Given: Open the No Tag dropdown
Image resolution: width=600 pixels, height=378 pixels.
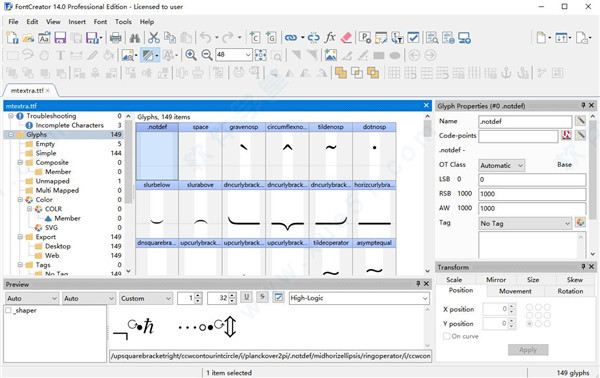Looking at the screenshot, I should pyautogui.click(x=525, y=223).
